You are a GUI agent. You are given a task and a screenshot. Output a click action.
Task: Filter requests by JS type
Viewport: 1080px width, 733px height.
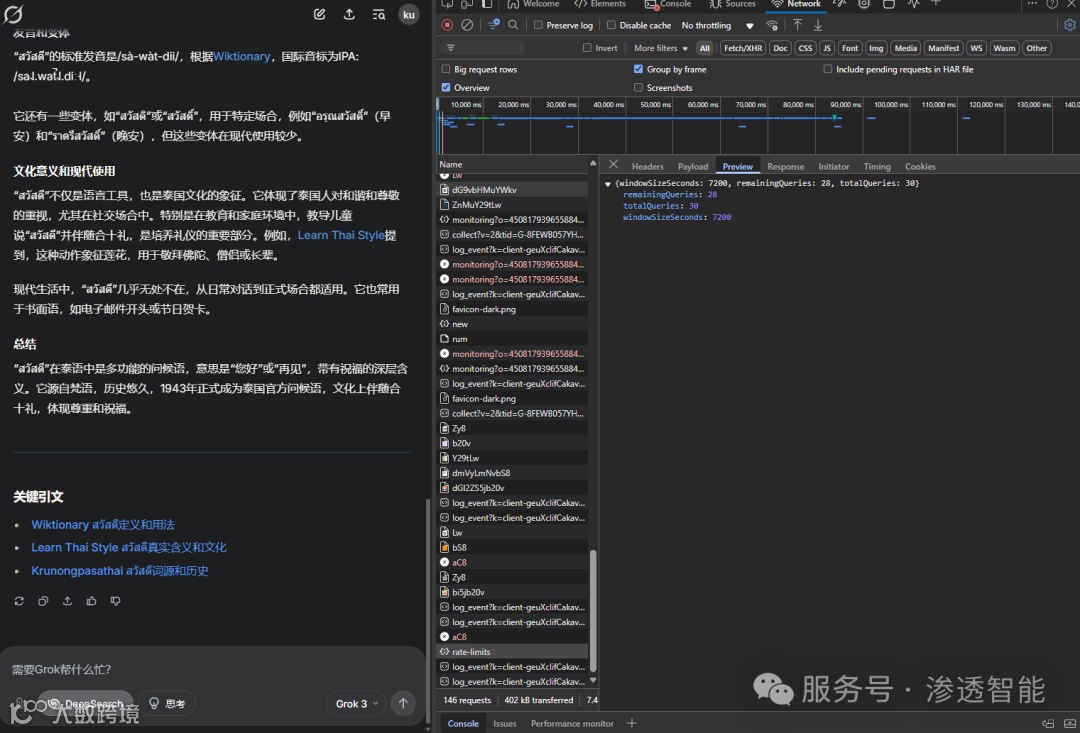point(827,48)
